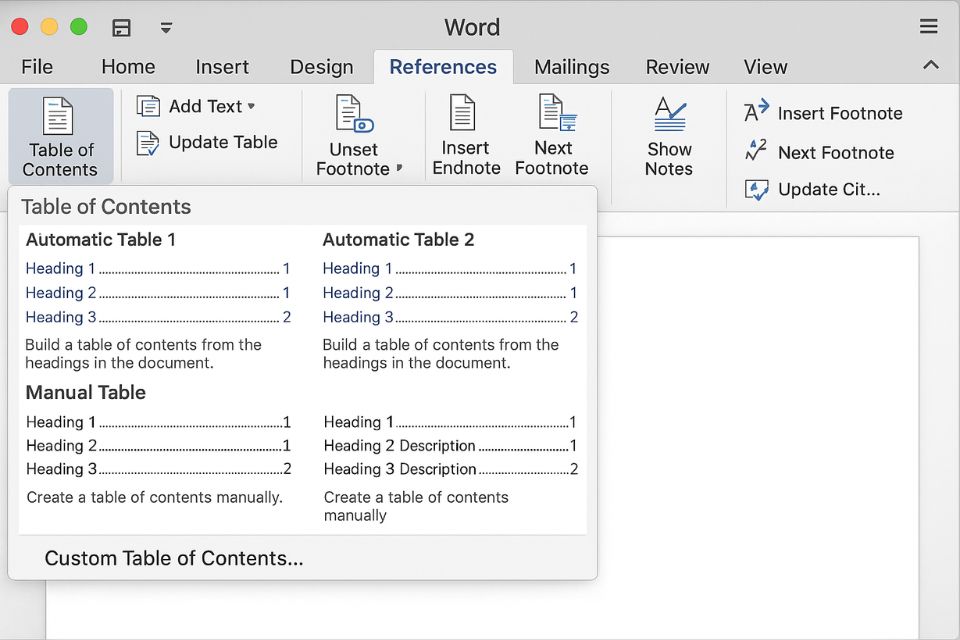Open the toolbar customize dropdown near Save
The width and height of the screenshot is (960, 640).
click(165, 29)
